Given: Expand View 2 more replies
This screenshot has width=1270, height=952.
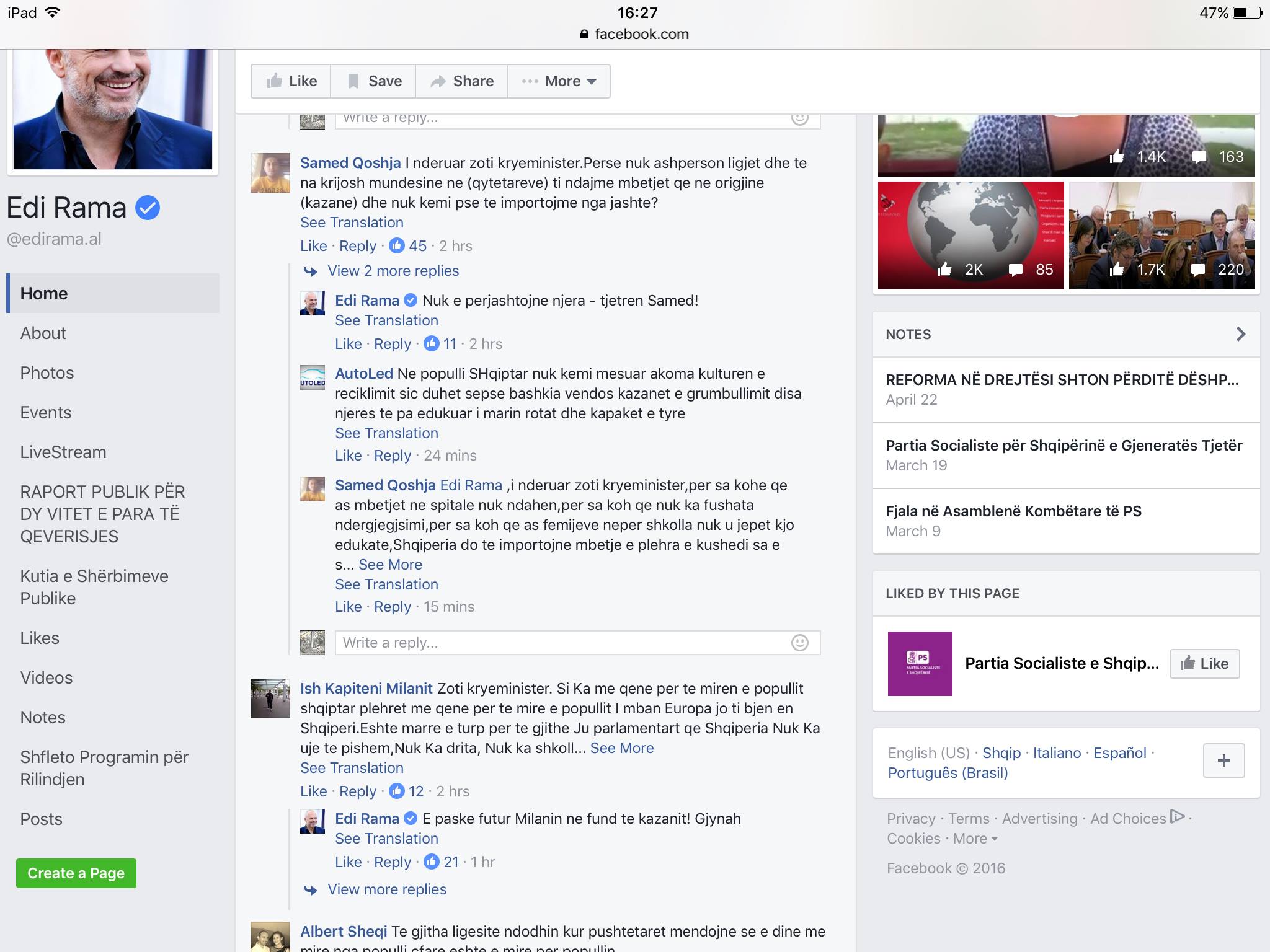Looking at the screenshot, I should pos(393,271).
